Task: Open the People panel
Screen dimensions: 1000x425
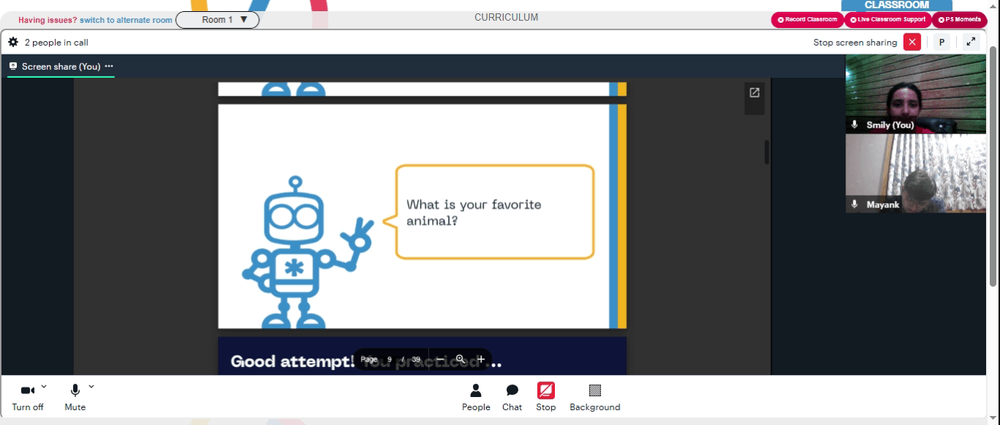Action: pos(476,397)
